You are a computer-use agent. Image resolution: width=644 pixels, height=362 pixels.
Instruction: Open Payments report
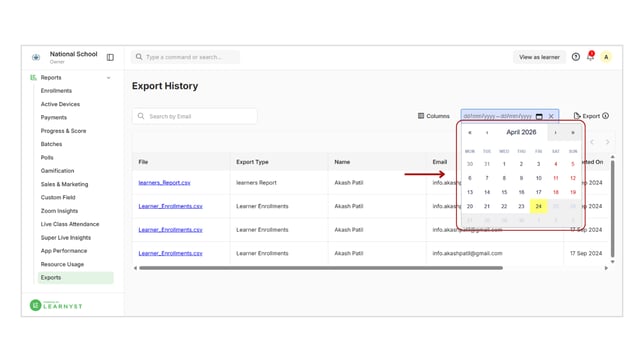tap(53, 118)
